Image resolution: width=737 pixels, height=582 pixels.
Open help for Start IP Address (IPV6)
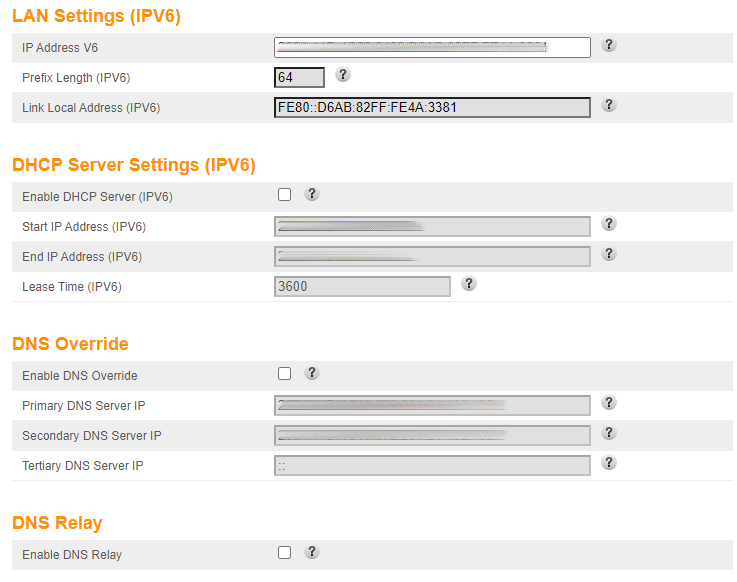coord(609,224)
